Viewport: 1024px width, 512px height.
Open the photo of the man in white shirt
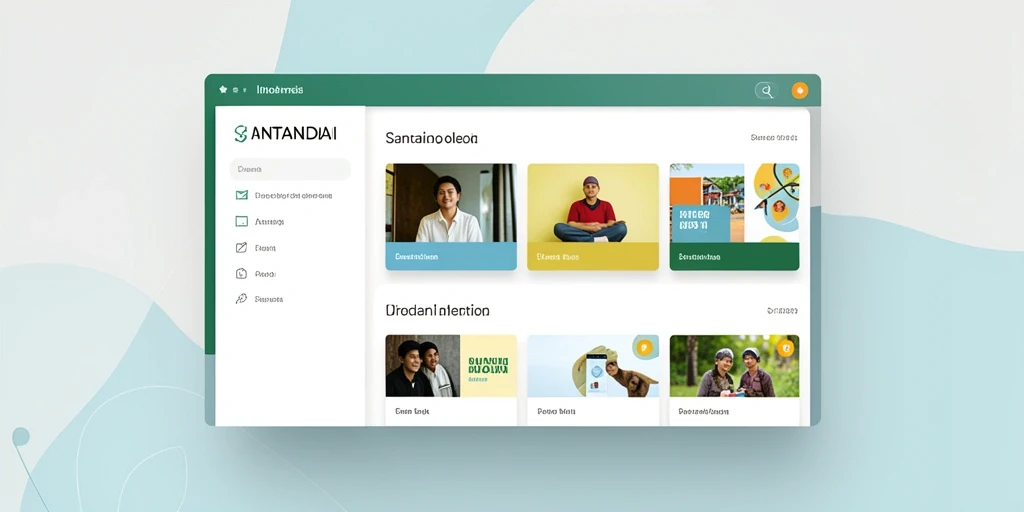coord(451,203)
